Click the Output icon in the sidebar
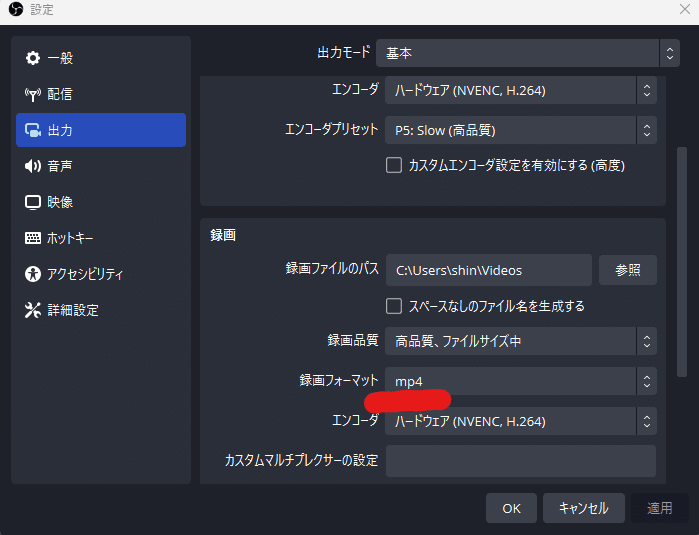699x535 pixels. click(x=33, y=130)
